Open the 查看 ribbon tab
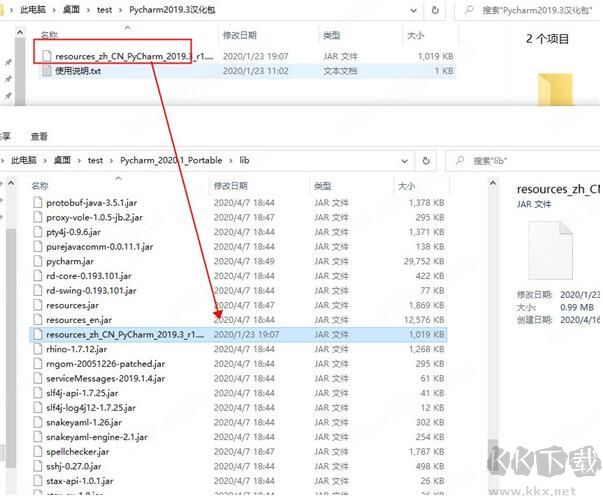The image size is (603, 498). coord(39,136)
